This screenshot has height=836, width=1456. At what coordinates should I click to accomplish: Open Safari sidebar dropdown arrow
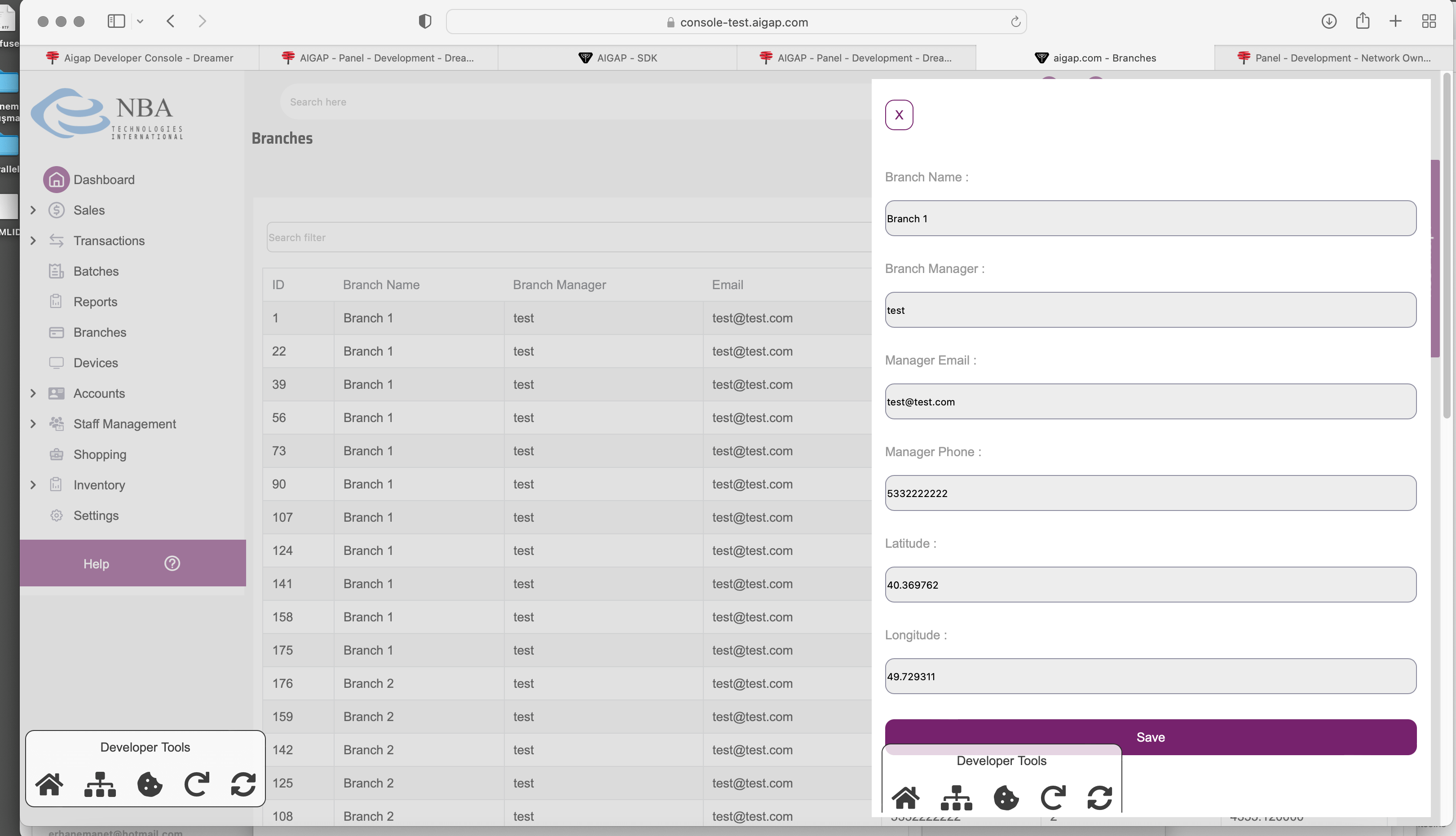140,22
